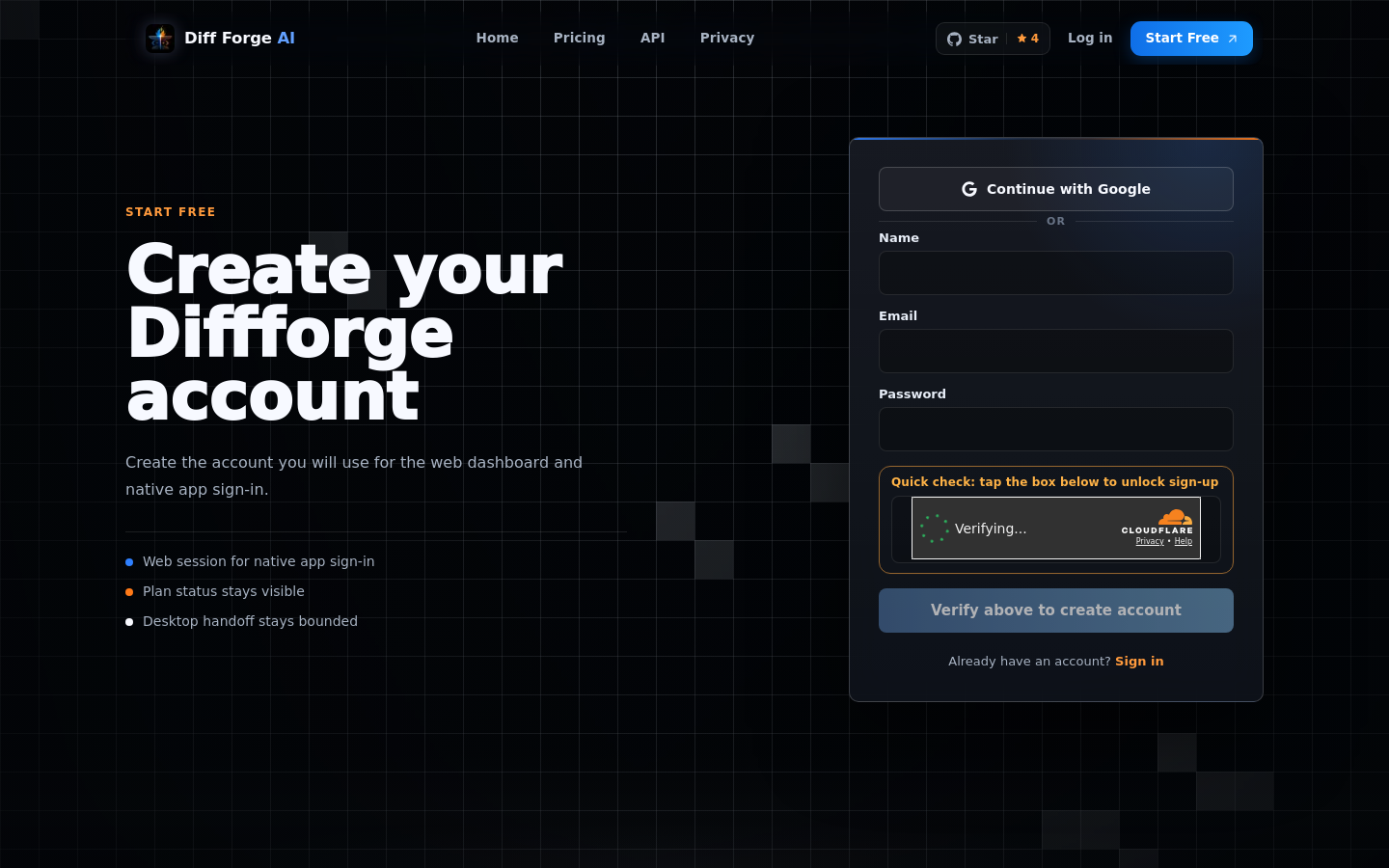The height and width of the screenshot is (868, 1389).
Task: Click the Star label of the GitHub button
Action: pyautogui.click(x=983, y=39)
